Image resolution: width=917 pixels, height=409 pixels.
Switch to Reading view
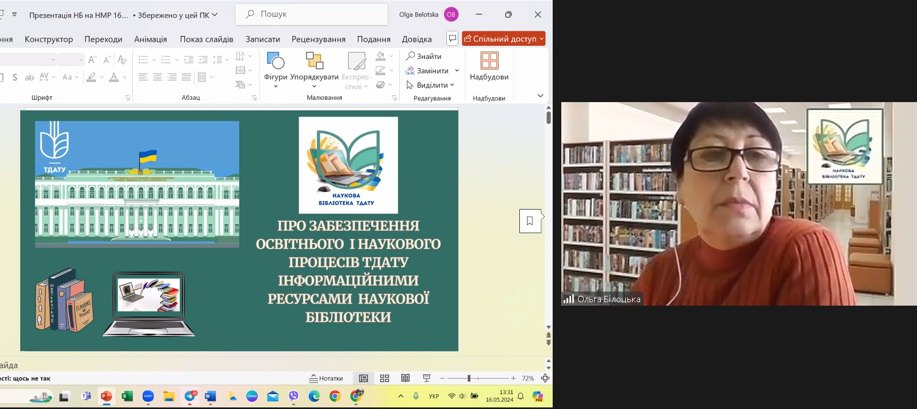(405, 379)
